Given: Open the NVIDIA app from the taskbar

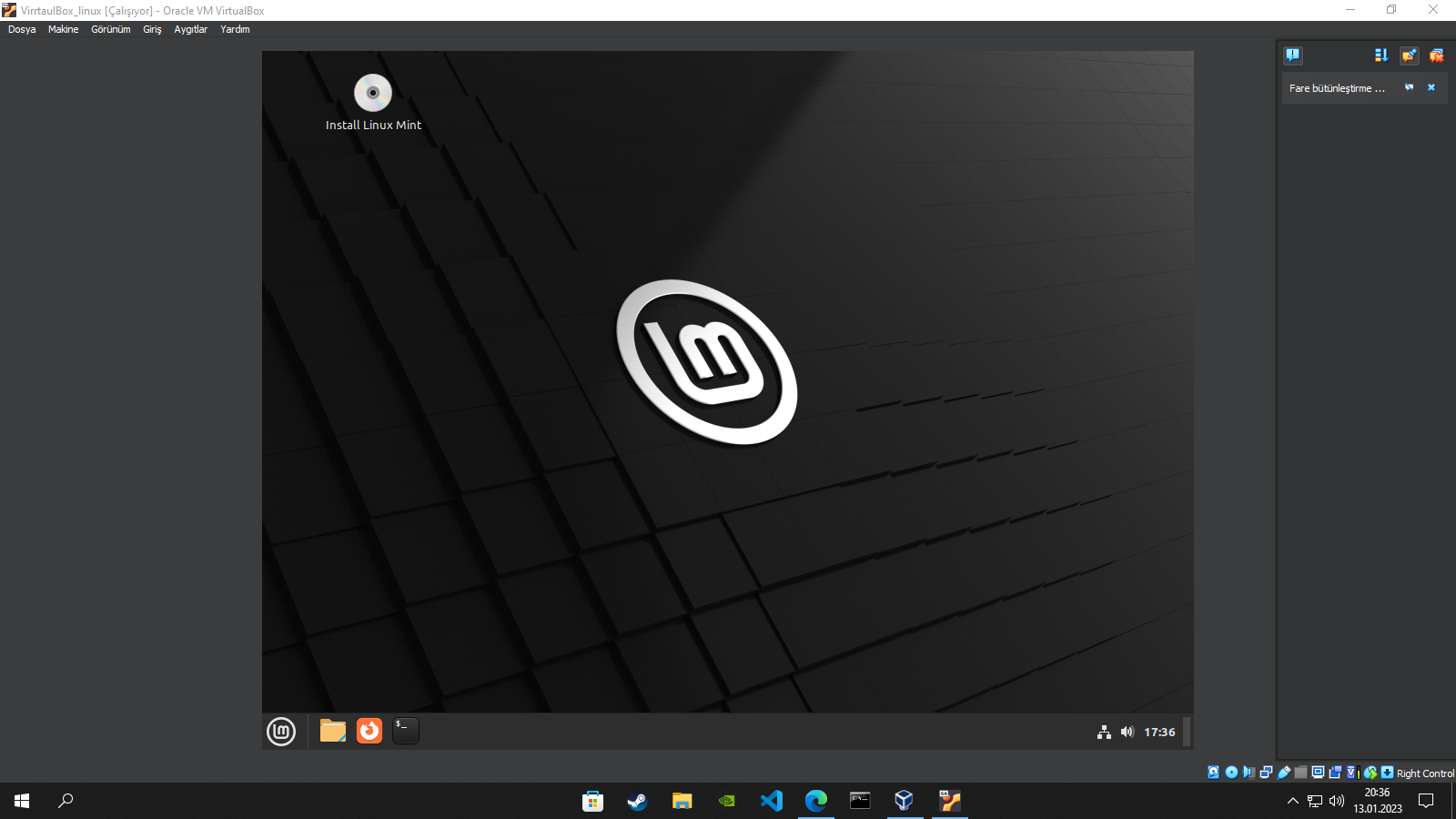Looking at the screenshot, I should click(727, 801).
